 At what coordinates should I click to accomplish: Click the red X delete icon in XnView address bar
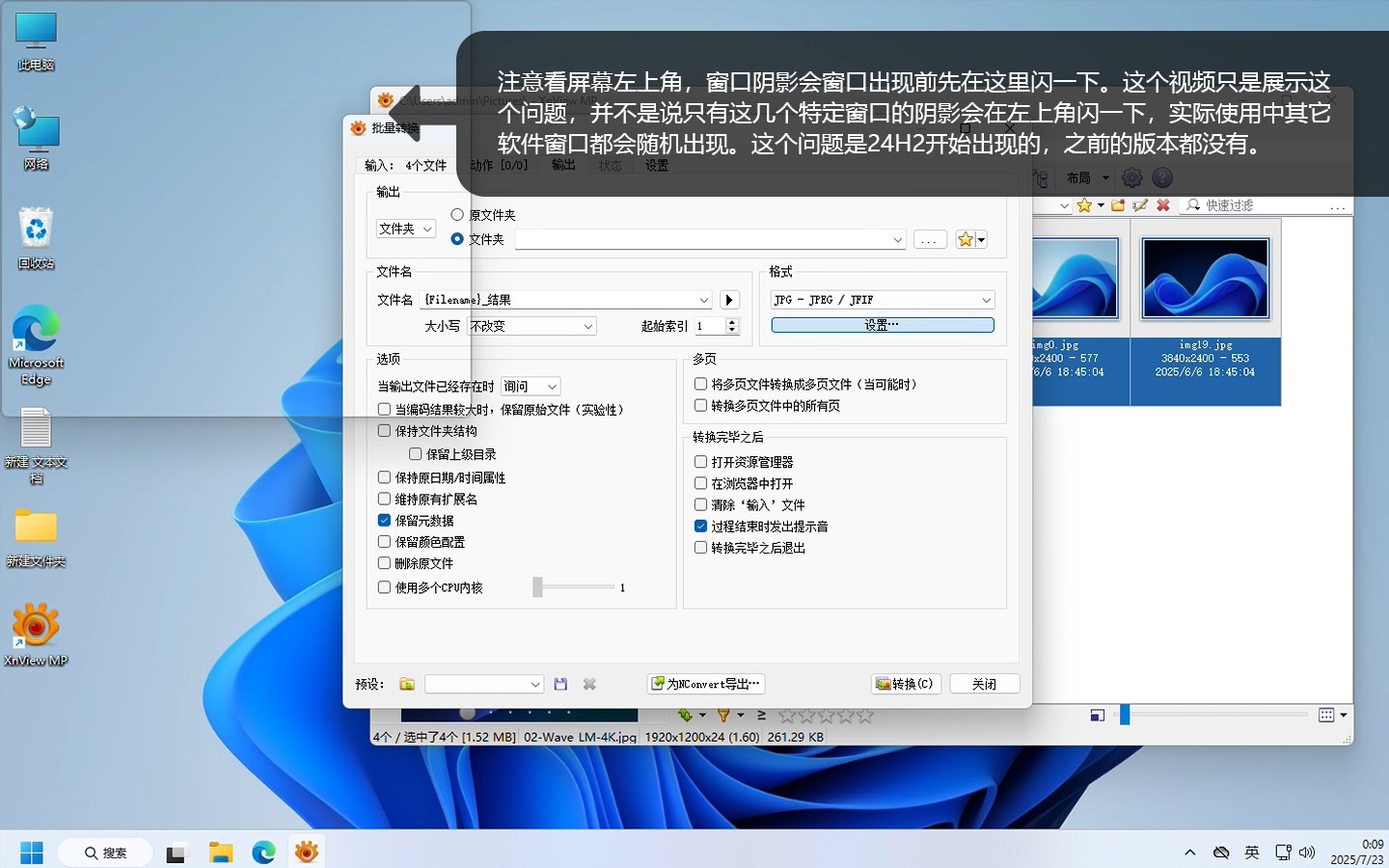1163,205
